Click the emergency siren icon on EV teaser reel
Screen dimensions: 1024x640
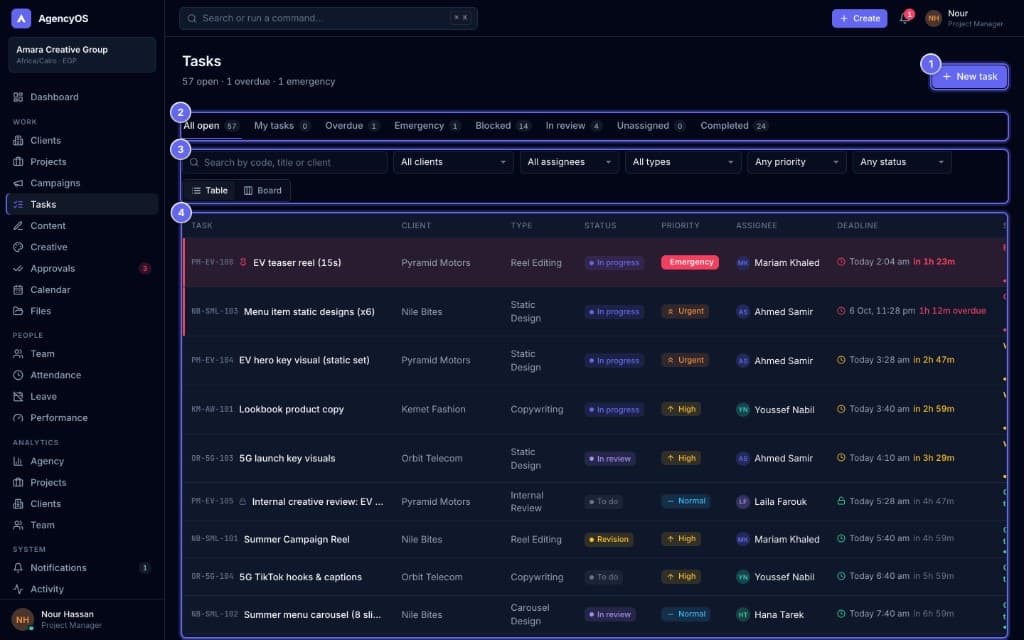(243, 262)
